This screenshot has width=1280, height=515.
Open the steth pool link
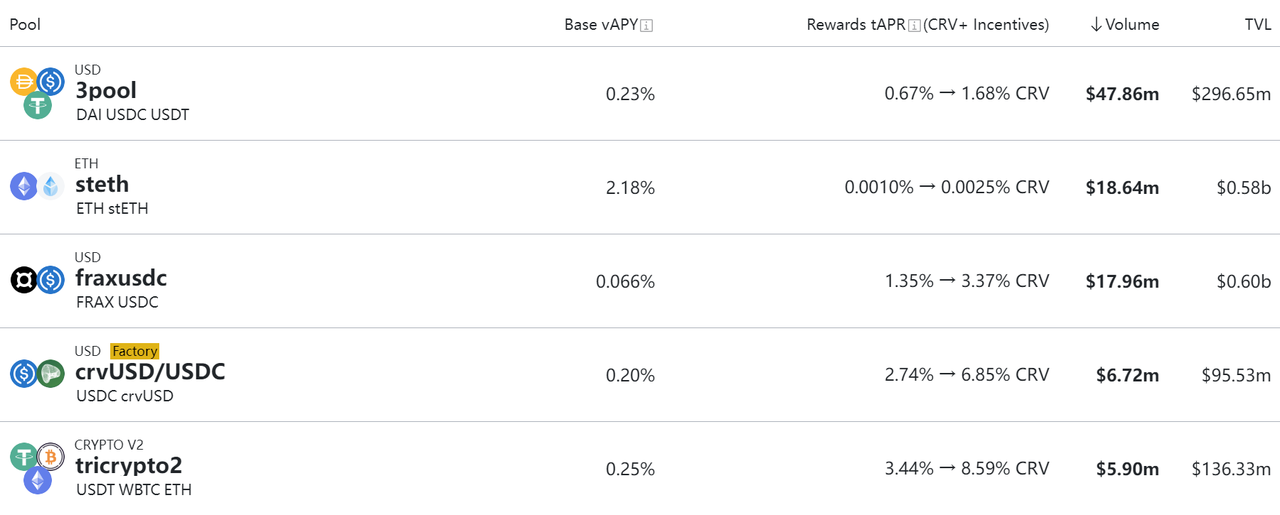102,184
